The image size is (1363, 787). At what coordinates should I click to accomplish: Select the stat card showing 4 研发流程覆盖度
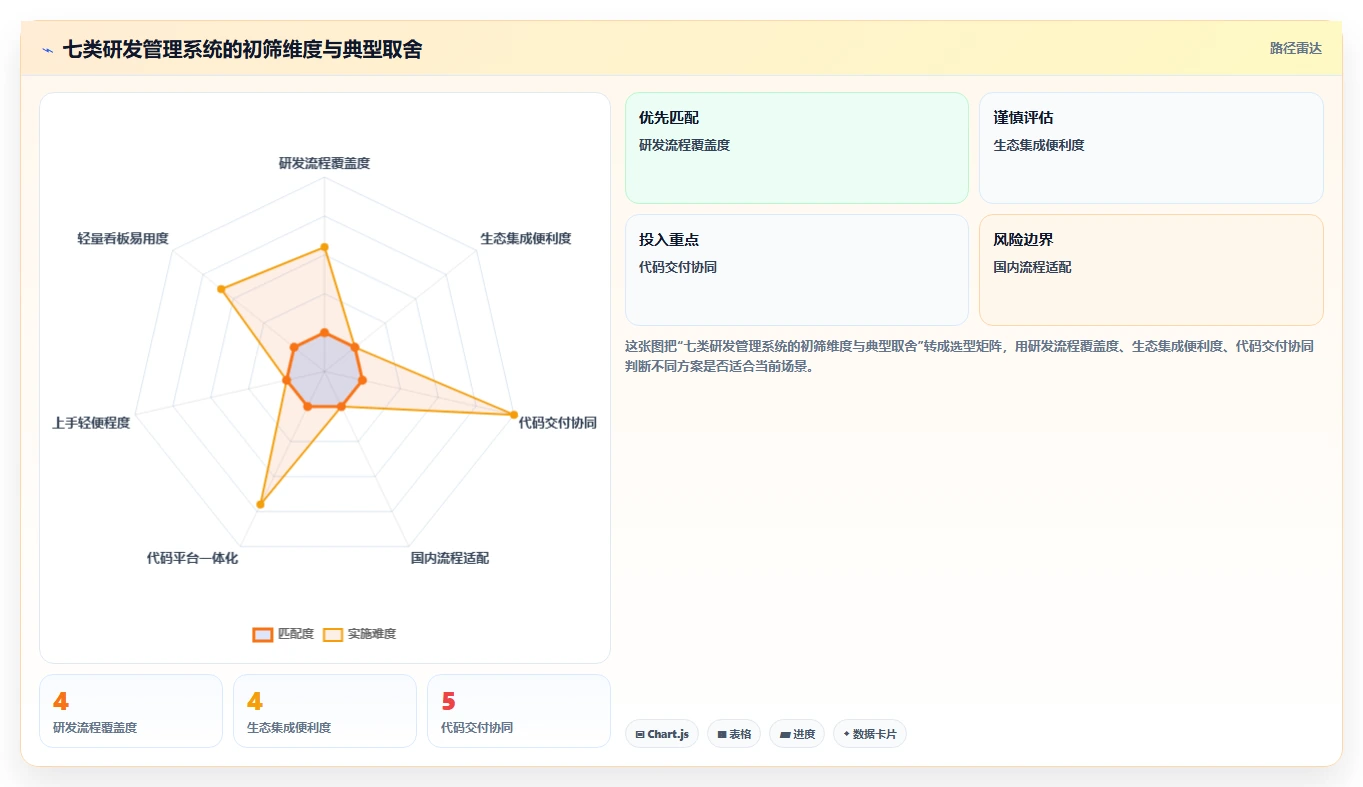131,711
